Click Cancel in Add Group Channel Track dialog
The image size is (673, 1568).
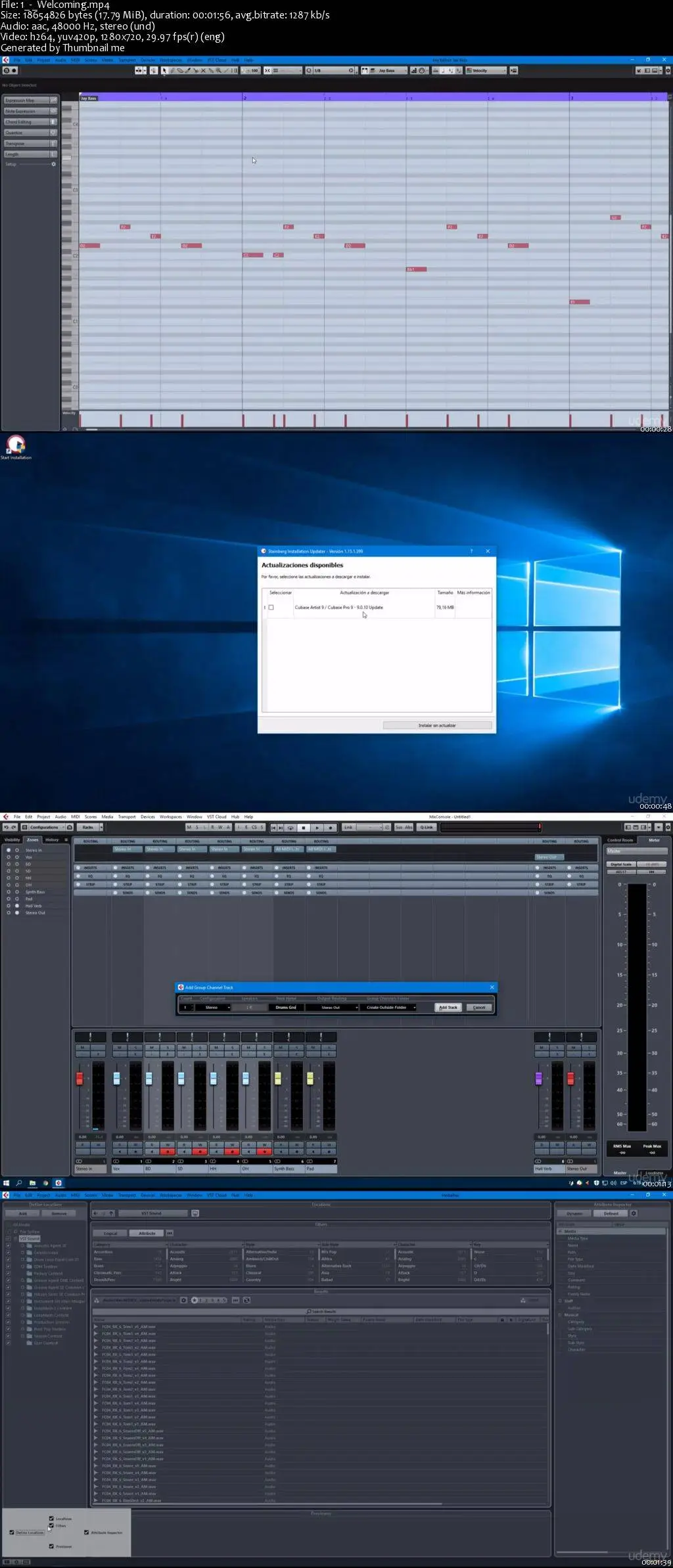click(x=479, y=1007)
